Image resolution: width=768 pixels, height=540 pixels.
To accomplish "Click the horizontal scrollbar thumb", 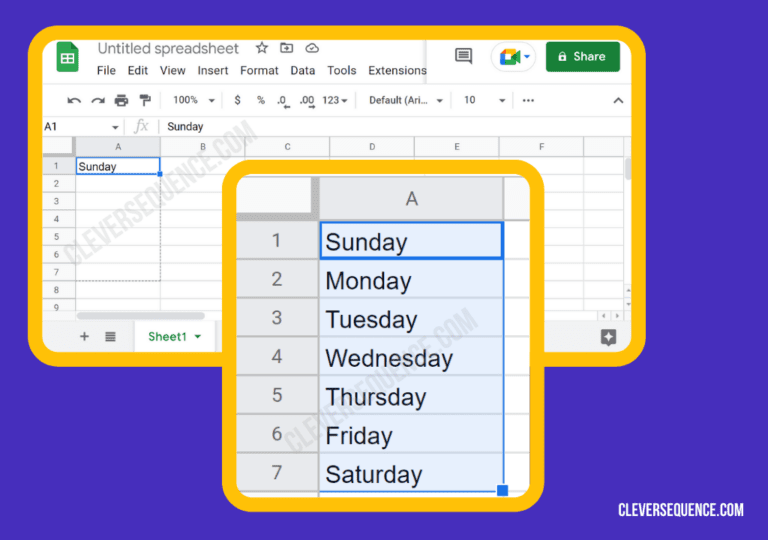I will pyautogui.click(x=141, y=316).
